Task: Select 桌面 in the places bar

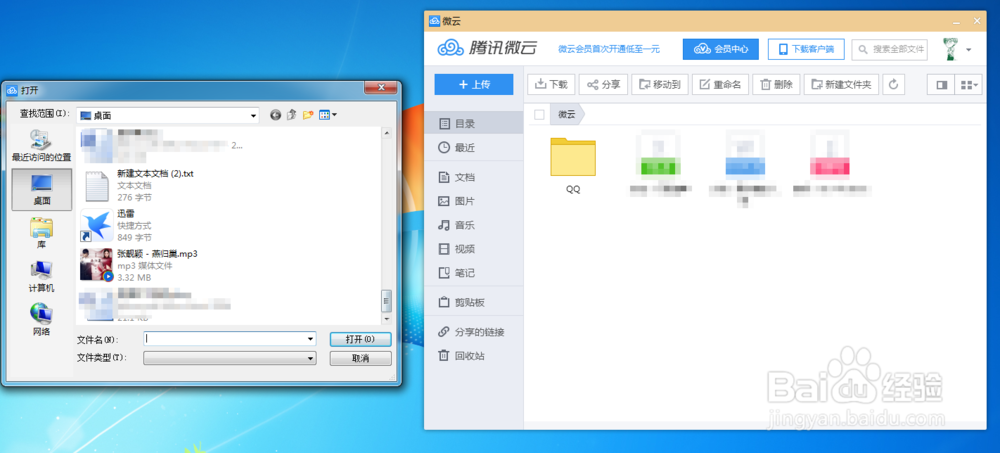Action: 41,189
